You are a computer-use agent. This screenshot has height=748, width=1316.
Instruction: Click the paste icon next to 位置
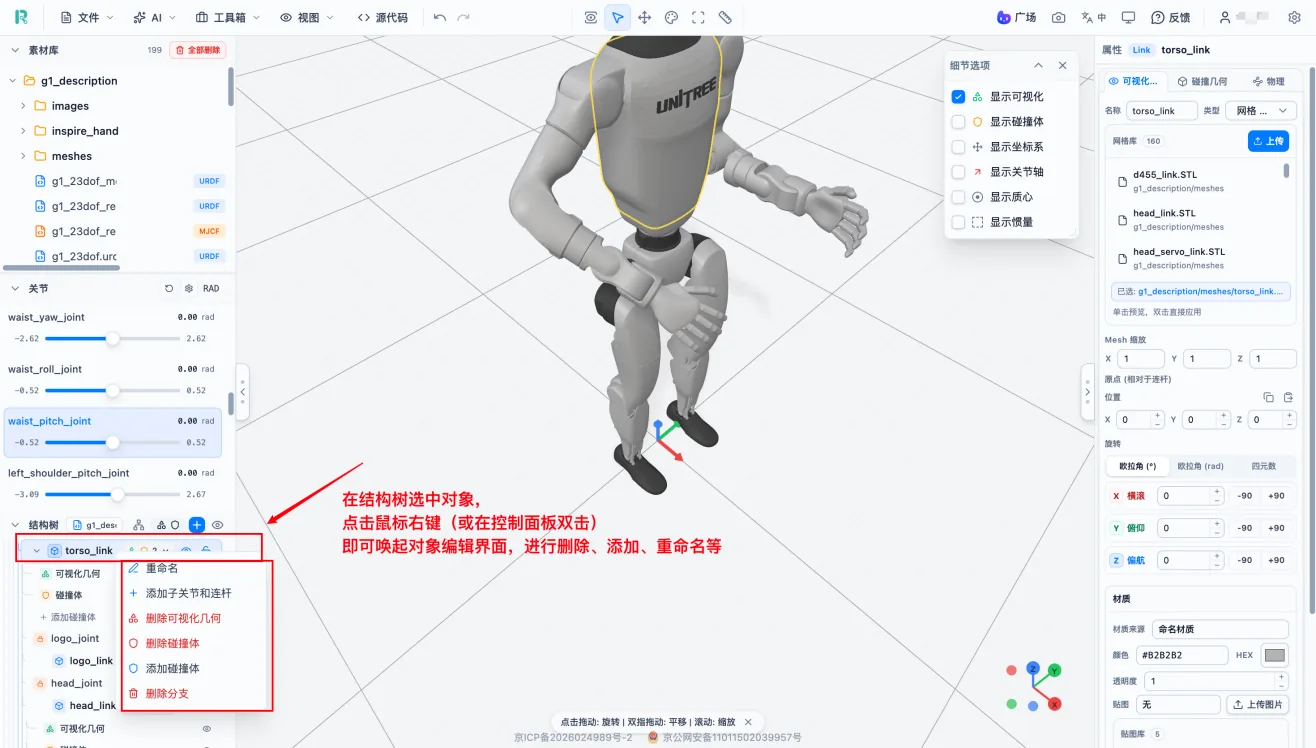click(x=1288, y=397)
